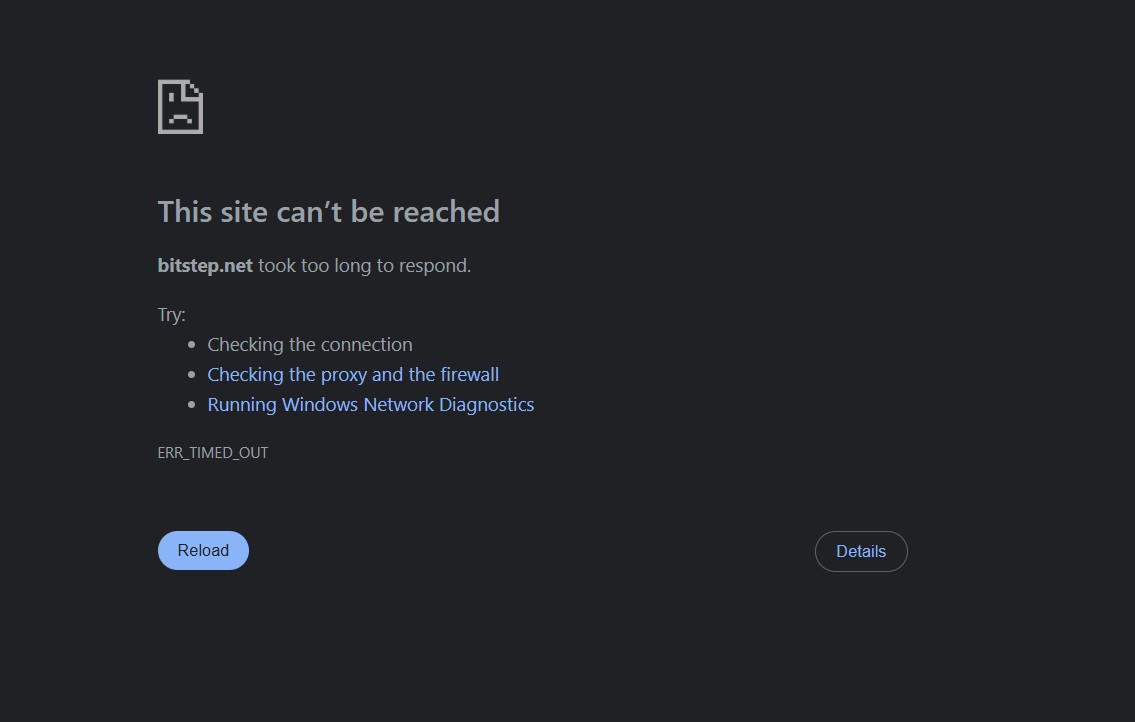
Task: Click the bullet beside the diagnostics link
Action: 191,404
